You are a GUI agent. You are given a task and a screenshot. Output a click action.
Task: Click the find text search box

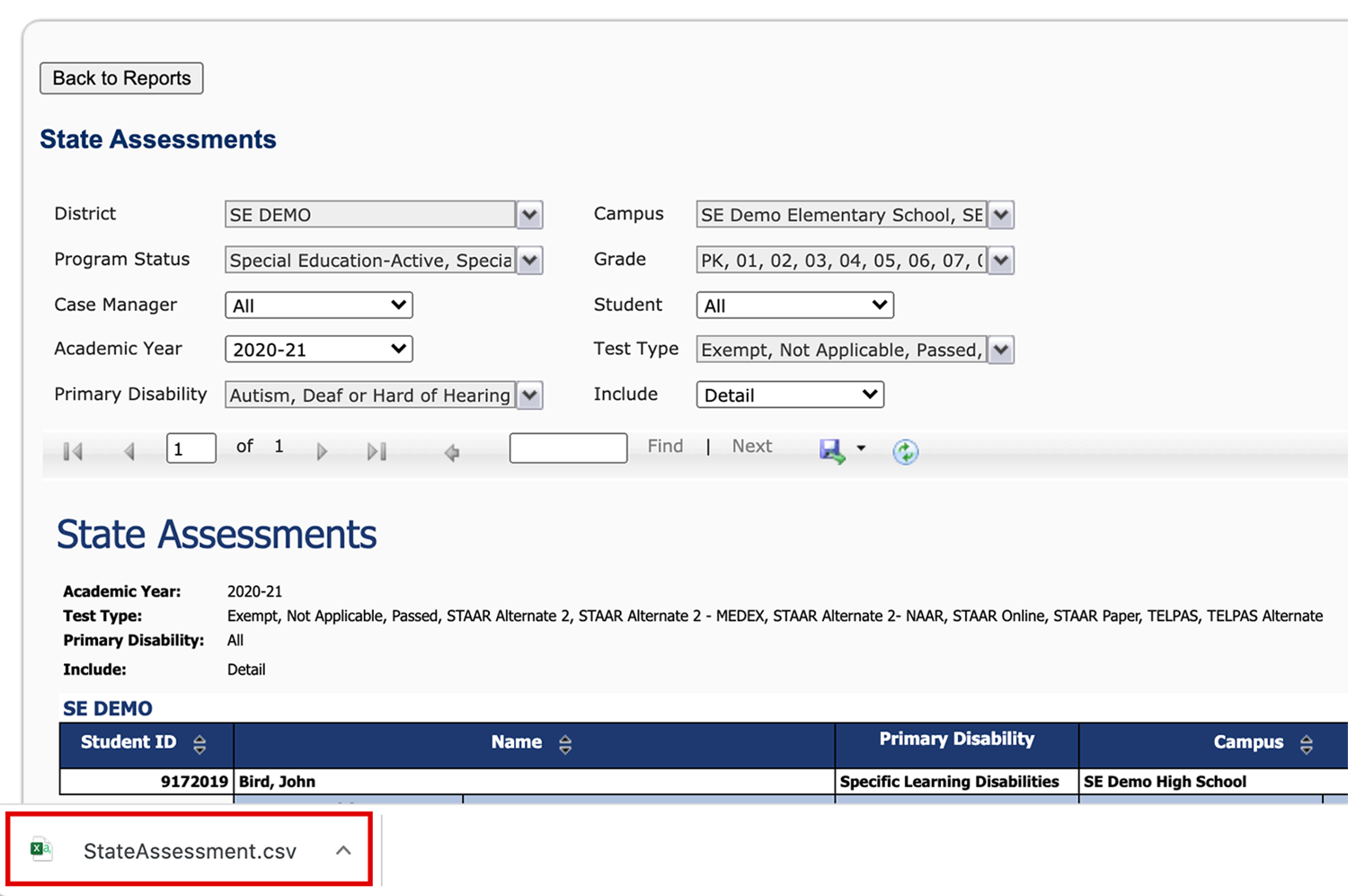(x=568, y=448)
